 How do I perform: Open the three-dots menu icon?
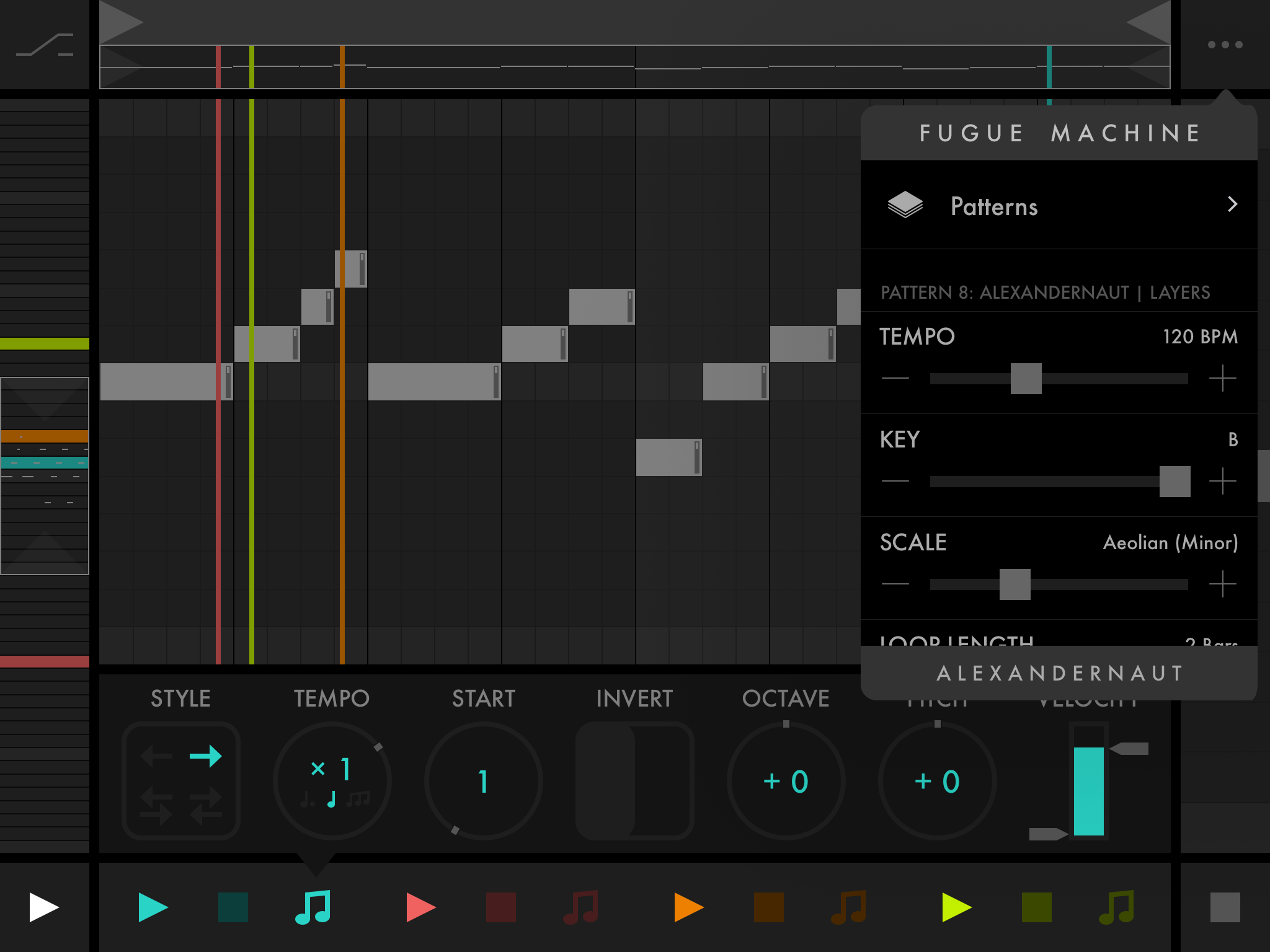(x=1225, y=45)
